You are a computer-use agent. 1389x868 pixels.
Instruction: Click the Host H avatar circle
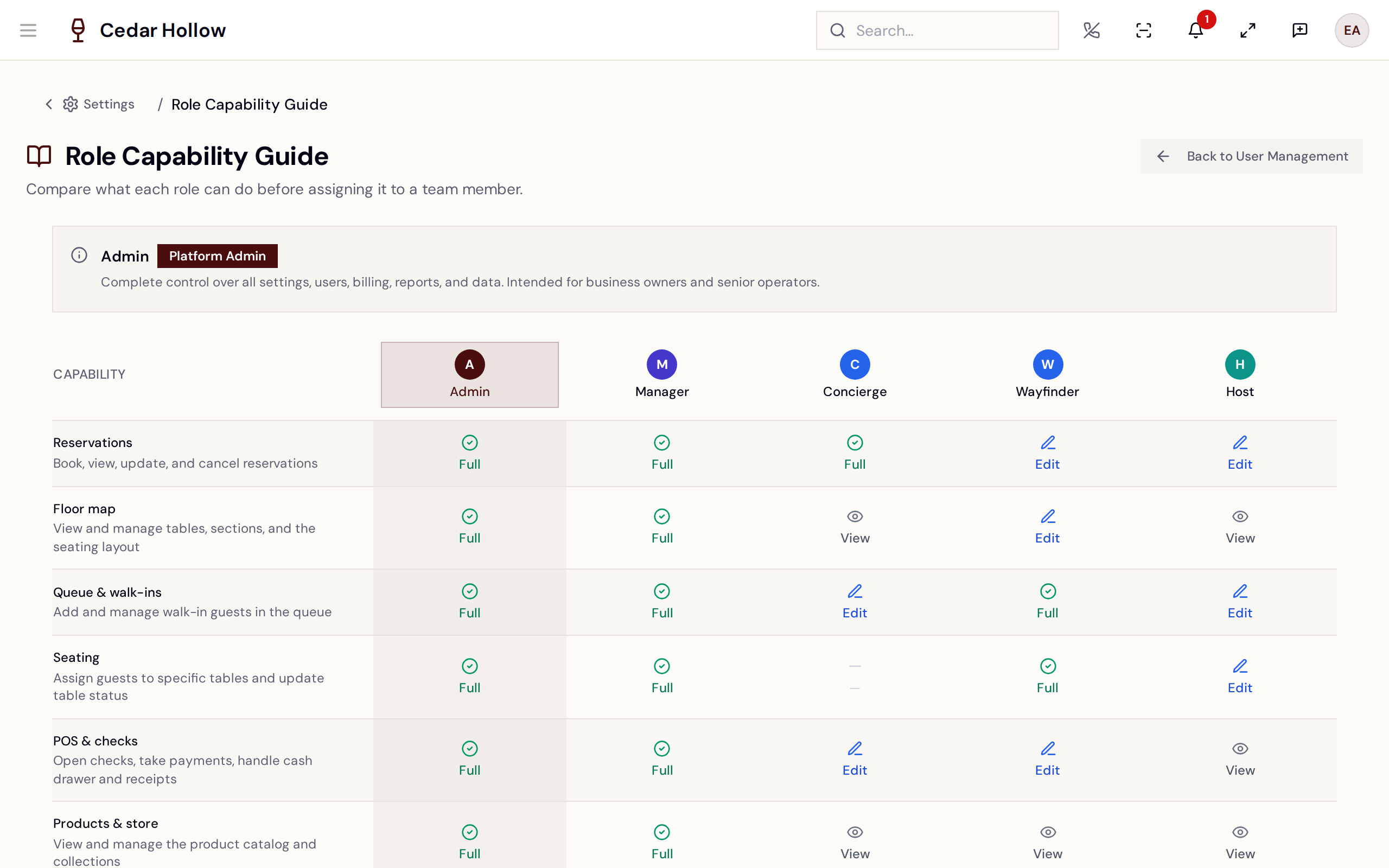[1240, 365]
